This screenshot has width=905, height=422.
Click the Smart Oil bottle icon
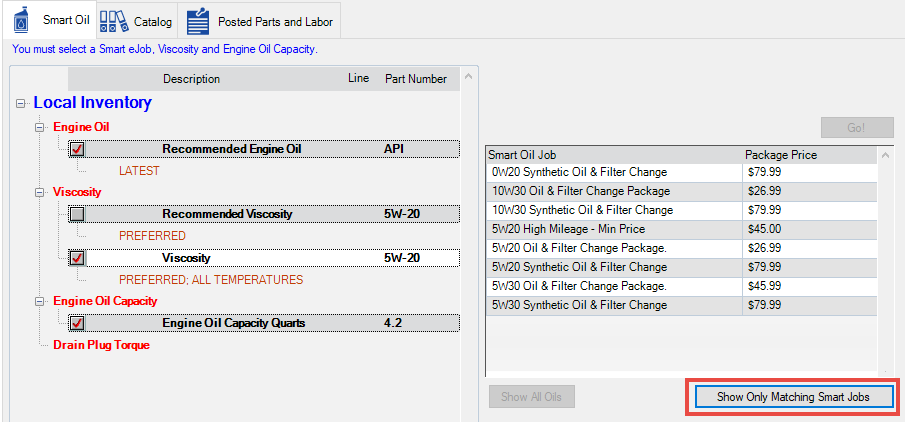21,21
